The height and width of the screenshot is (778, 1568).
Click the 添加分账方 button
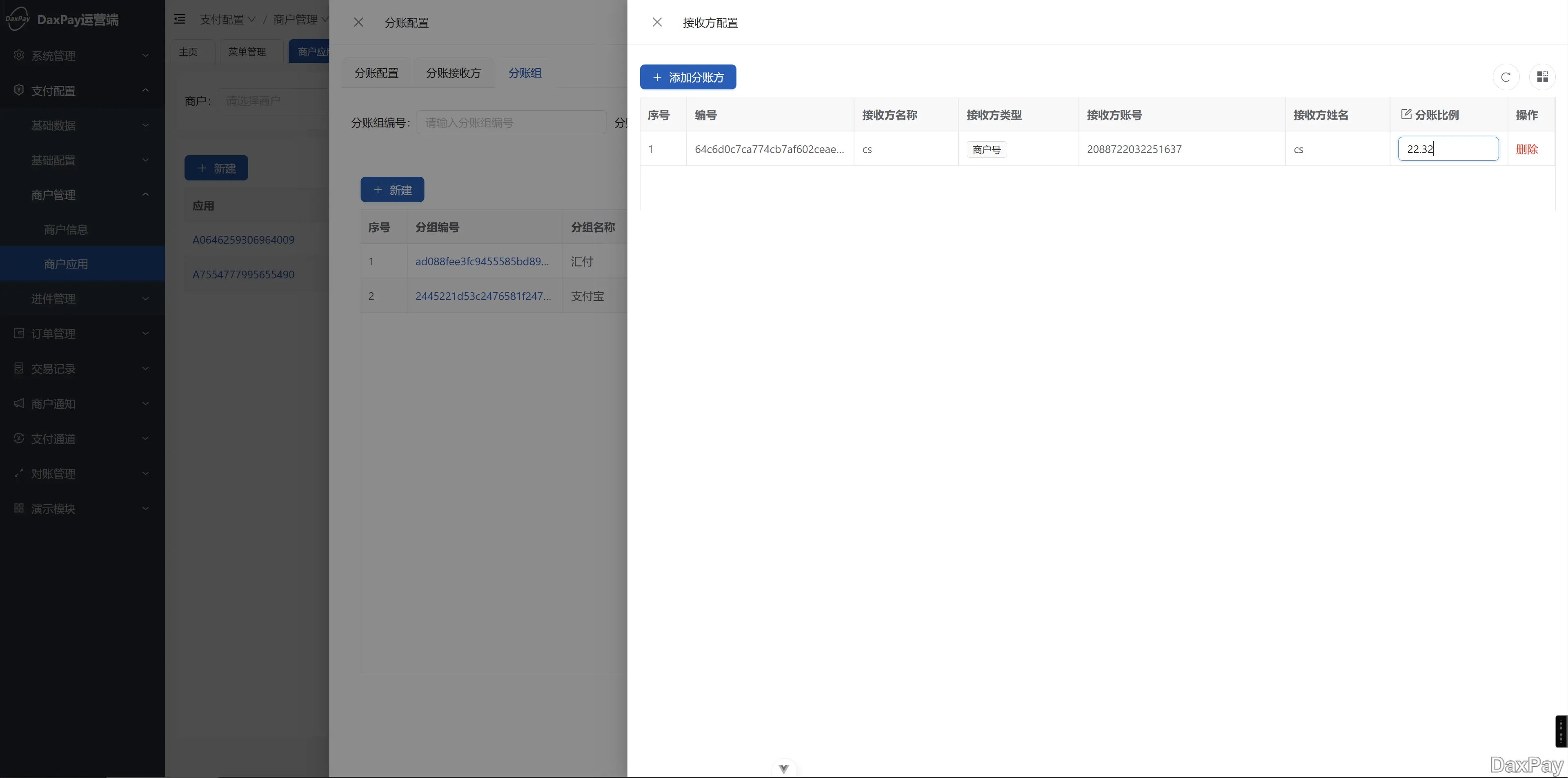coord(688,77)
